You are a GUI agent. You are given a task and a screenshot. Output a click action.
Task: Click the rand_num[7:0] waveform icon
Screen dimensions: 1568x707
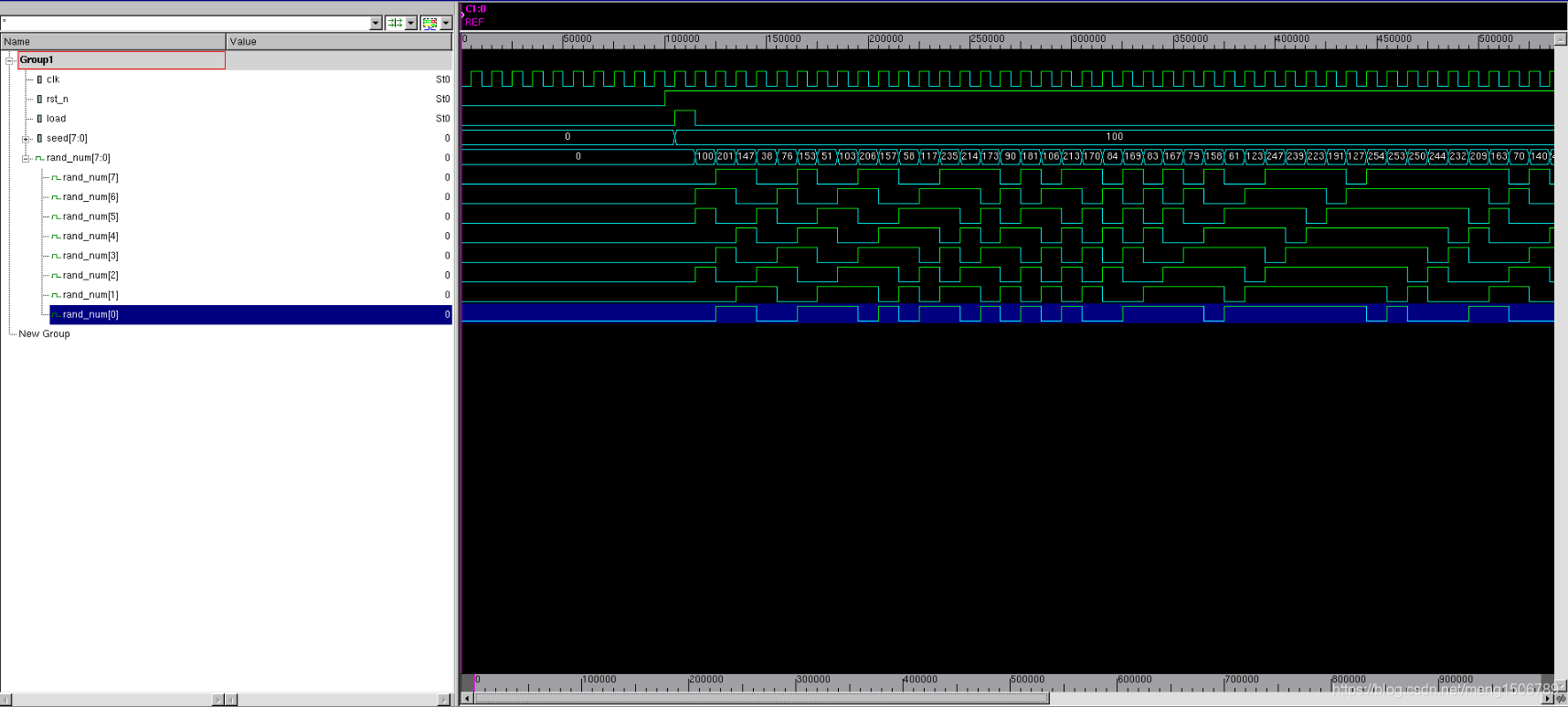pyautogui.click(x=39, y=158)
